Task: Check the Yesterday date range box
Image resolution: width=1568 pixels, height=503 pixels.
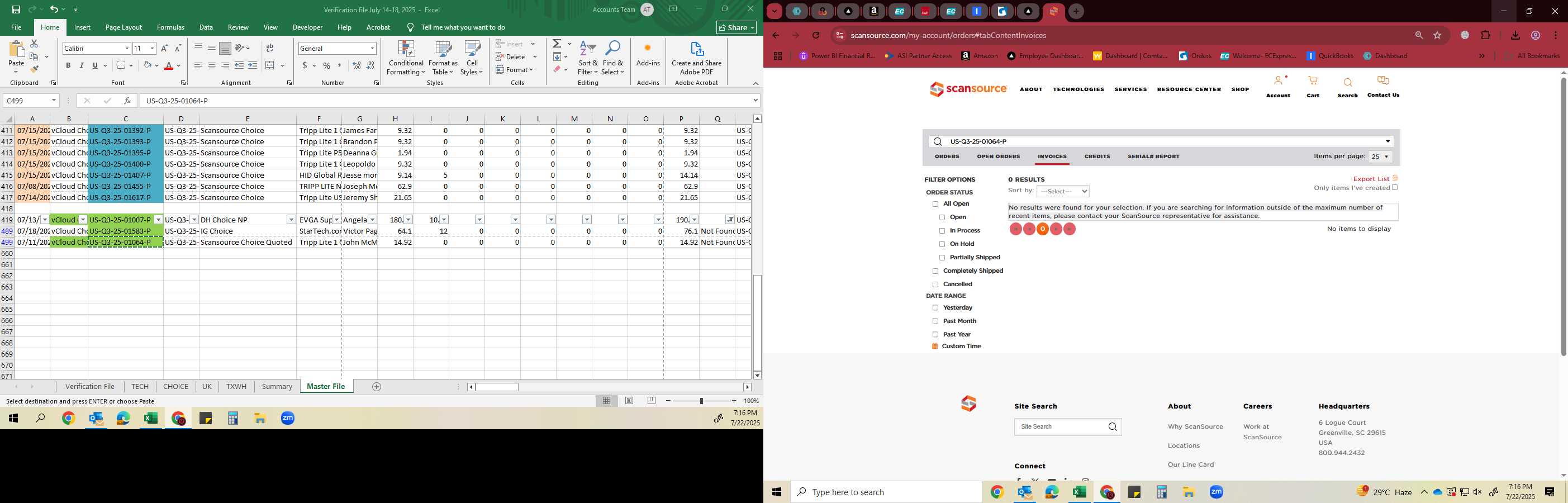Action: [x=935, y=308]
